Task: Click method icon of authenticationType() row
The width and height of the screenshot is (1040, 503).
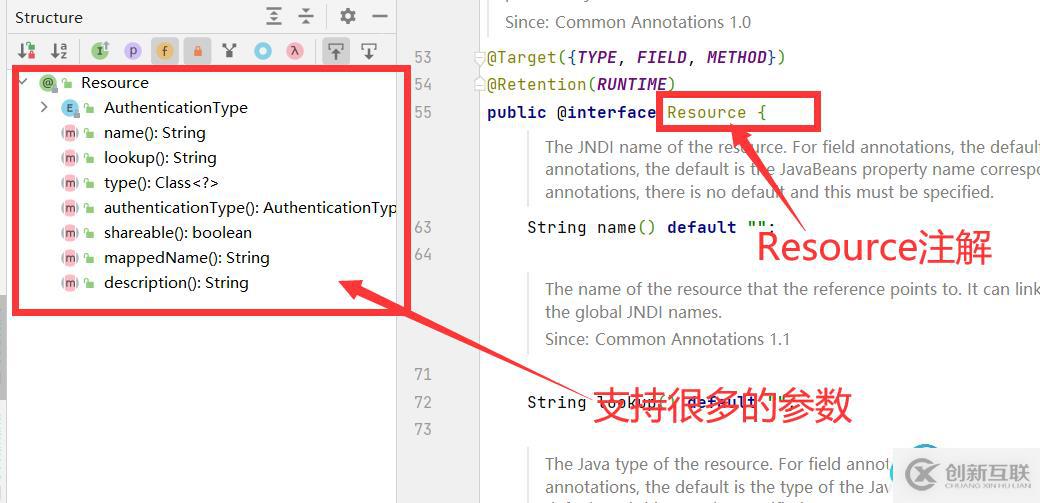Action: (70, 208)
